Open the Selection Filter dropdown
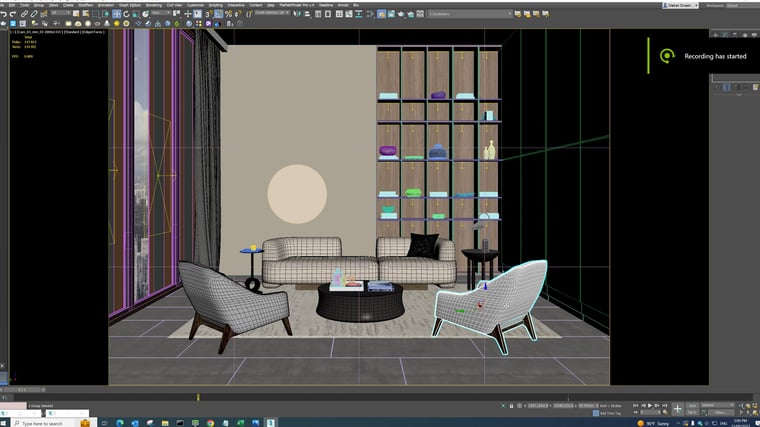The height and width of the screenshot is (427, 760). [x=60, y=13]
